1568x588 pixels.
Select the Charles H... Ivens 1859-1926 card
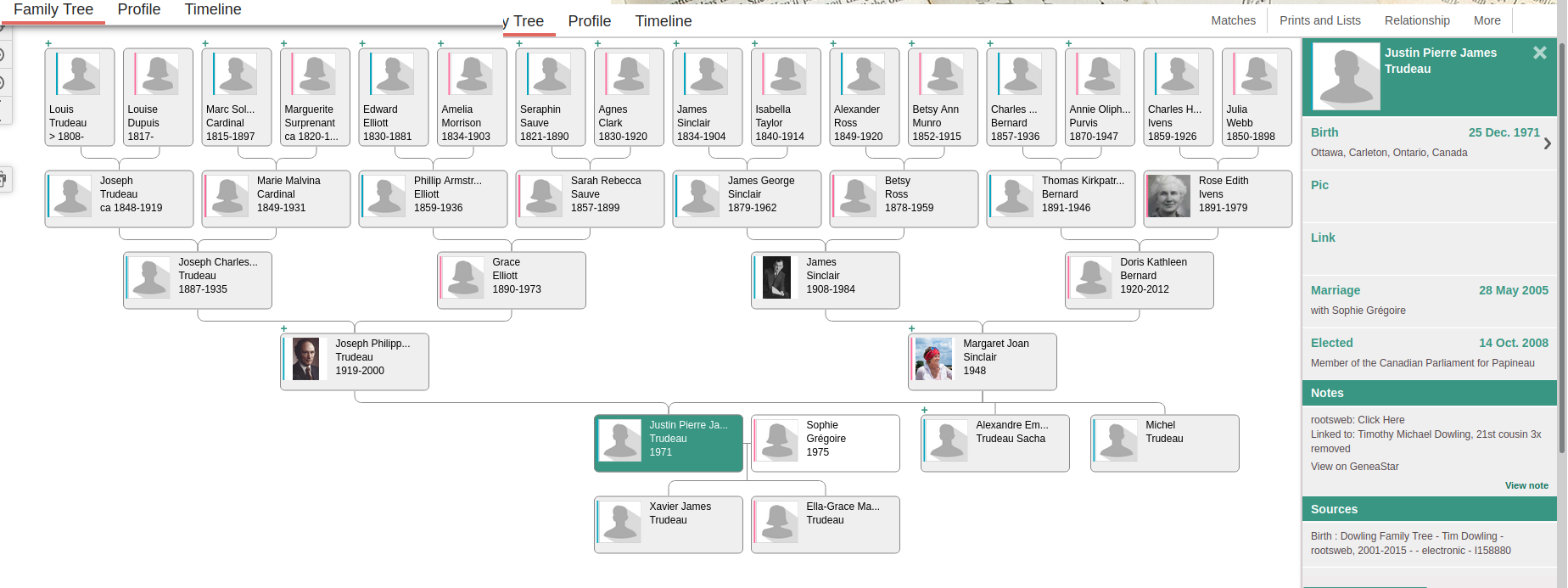(1178, 97)
